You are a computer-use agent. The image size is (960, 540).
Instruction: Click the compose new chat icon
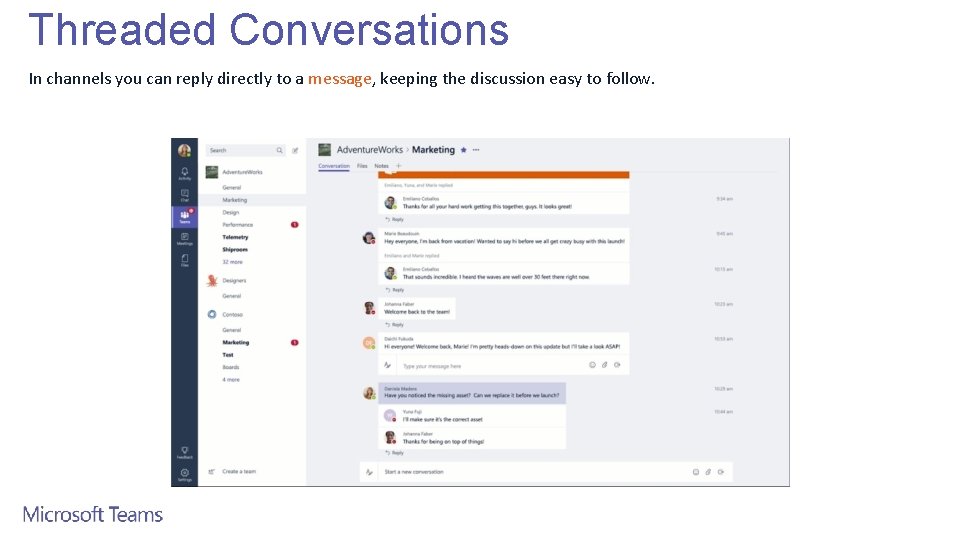coord(295,150)
